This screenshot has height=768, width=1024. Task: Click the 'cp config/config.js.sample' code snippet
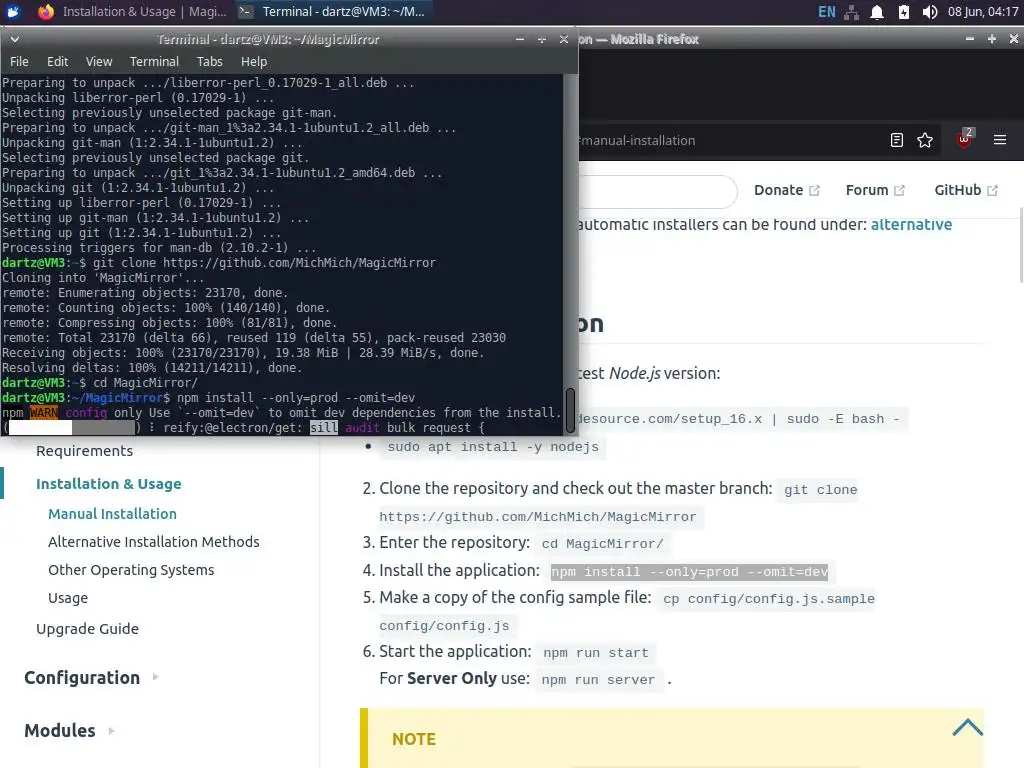tap(768, 598)
